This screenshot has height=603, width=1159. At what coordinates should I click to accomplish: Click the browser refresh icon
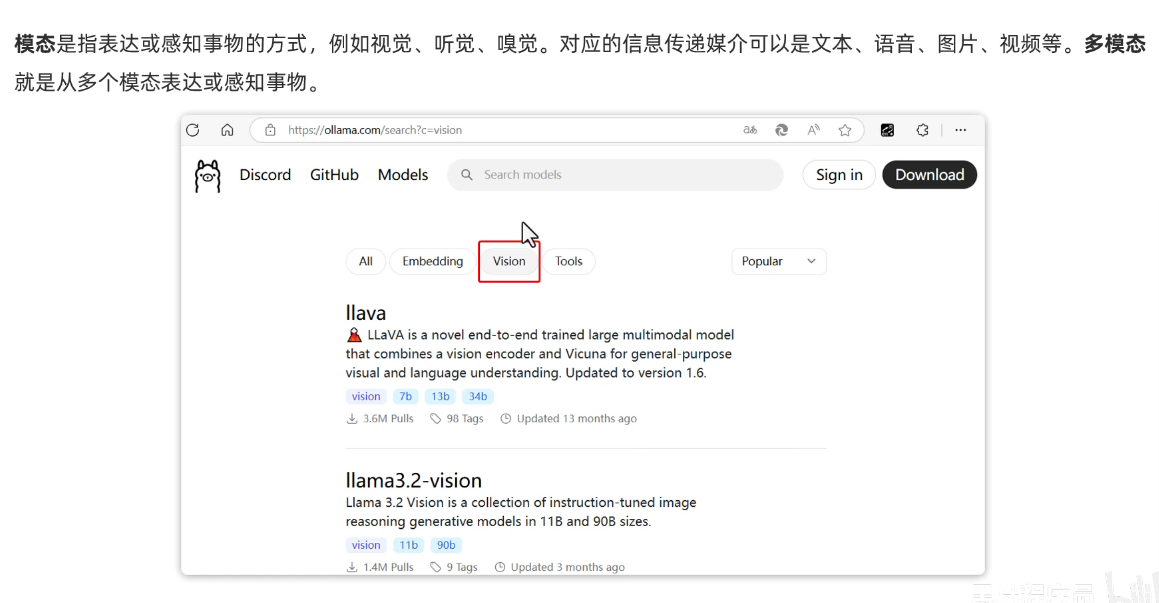click(x=193, y=130)
